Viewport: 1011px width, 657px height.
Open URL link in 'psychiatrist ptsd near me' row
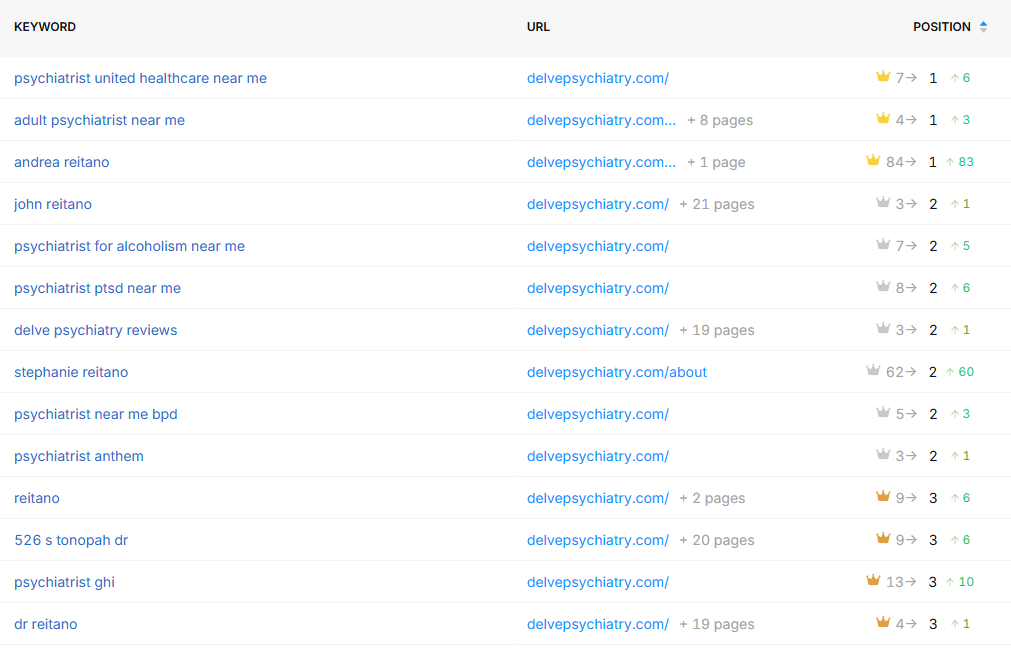click(x=598, y=288)
